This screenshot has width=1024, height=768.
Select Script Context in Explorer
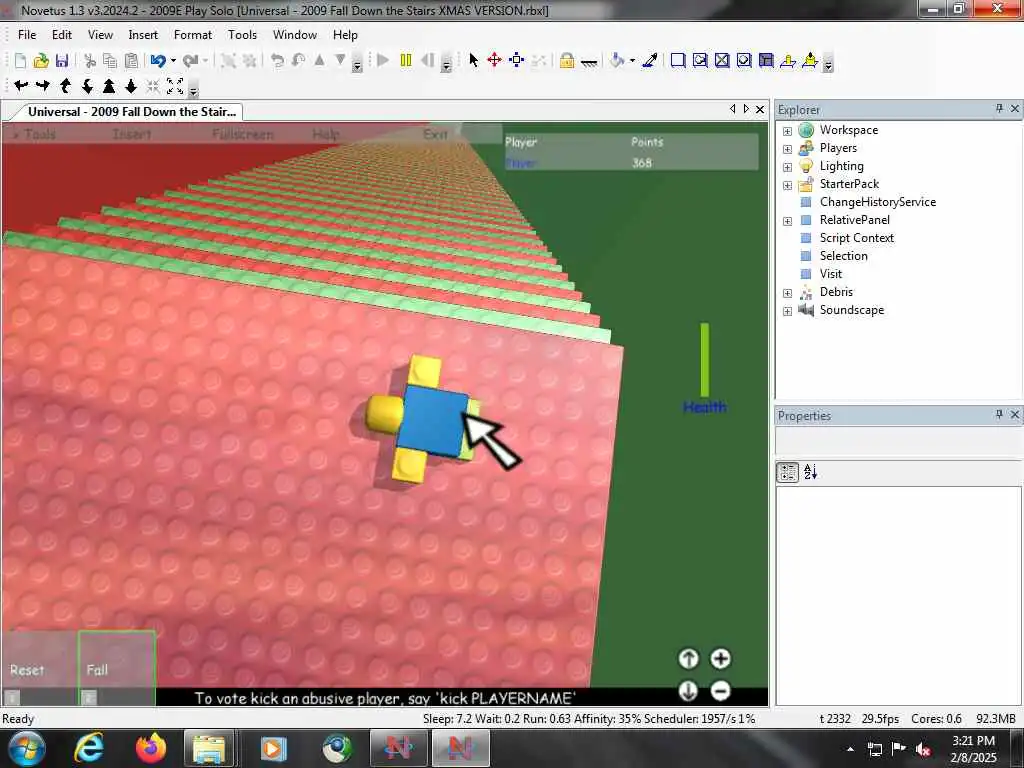[x=856, y=238]
